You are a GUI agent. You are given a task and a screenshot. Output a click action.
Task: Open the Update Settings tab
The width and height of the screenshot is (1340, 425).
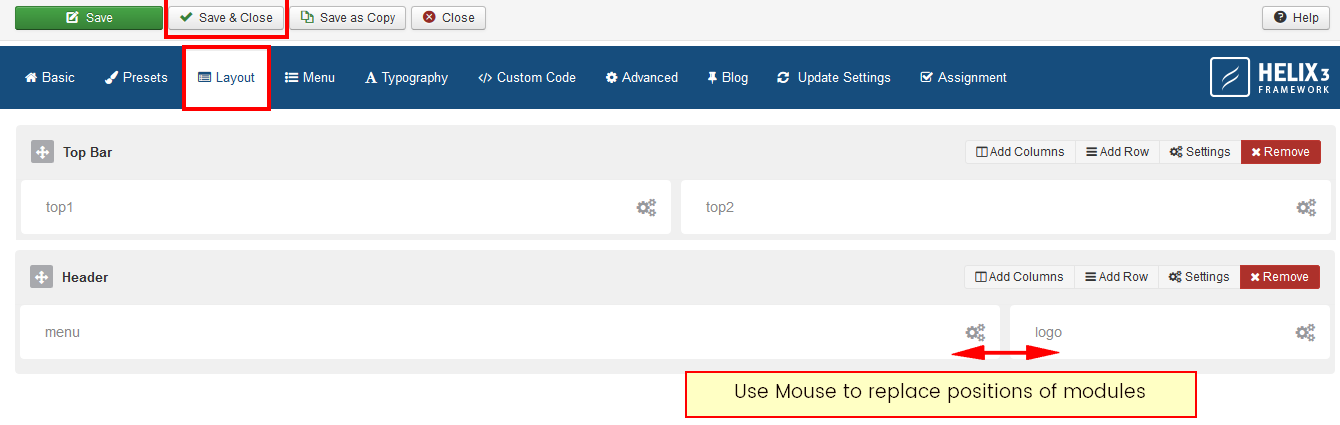[833, 78]
